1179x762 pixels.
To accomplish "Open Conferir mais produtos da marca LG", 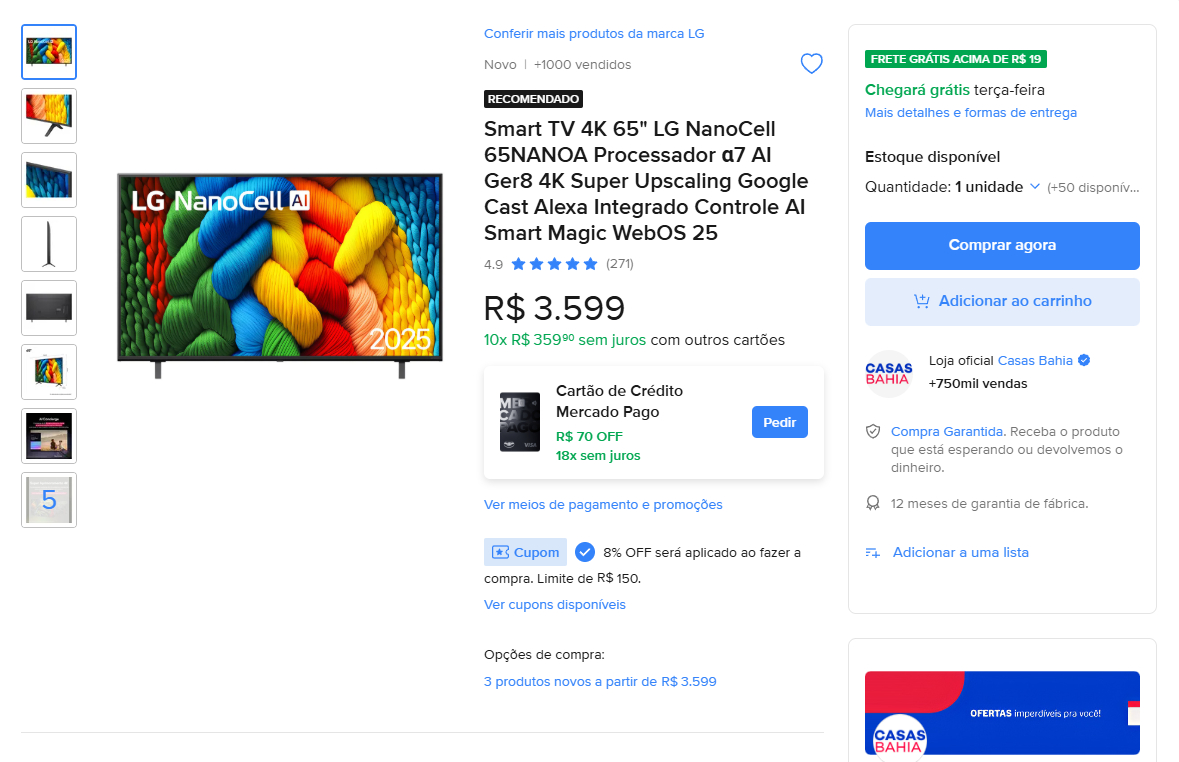I will [594, 34].
